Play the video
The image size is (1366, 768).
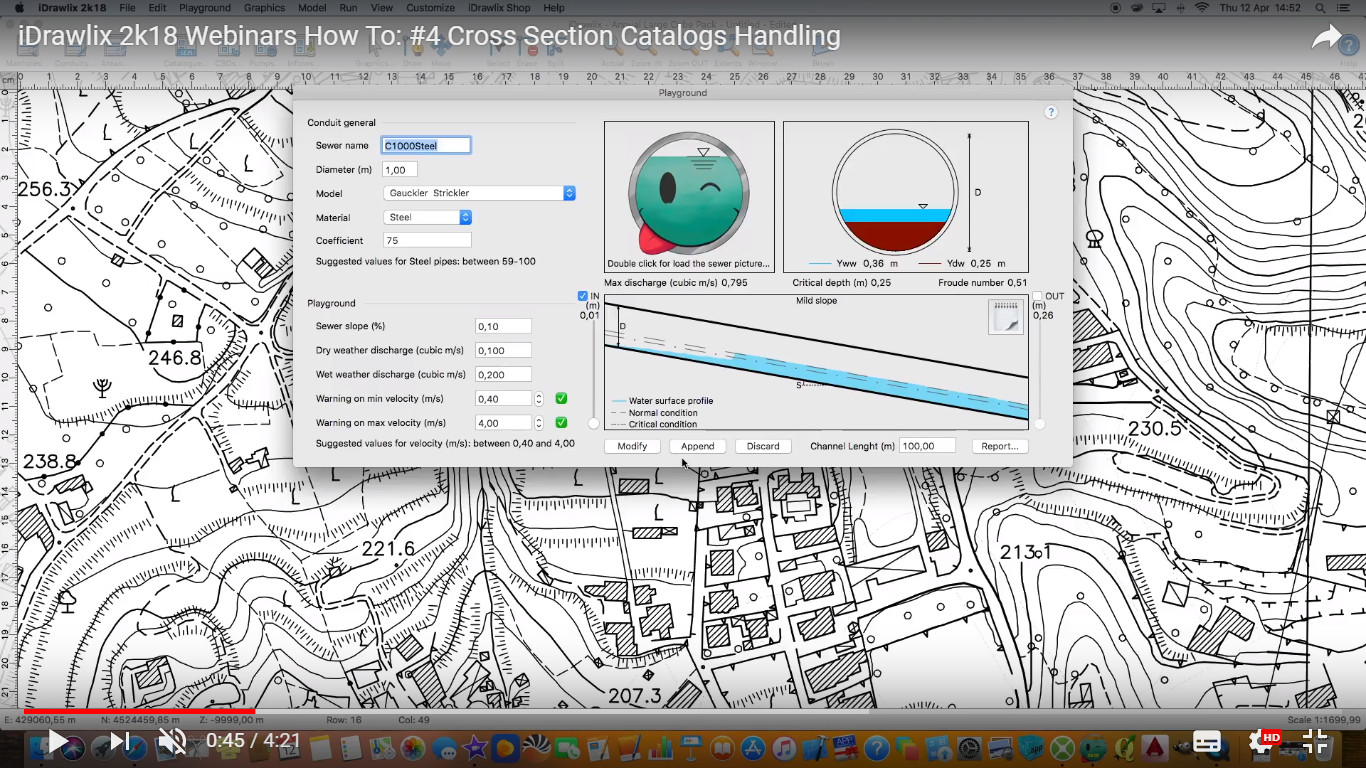[x=58, y=741]
